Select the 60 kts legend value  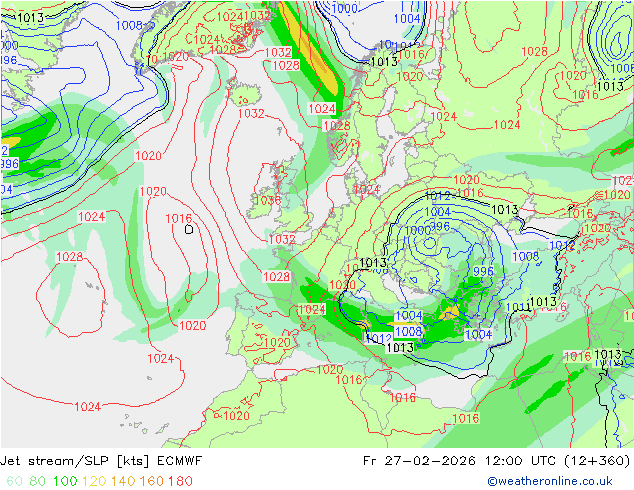click(x=15, y=481)
